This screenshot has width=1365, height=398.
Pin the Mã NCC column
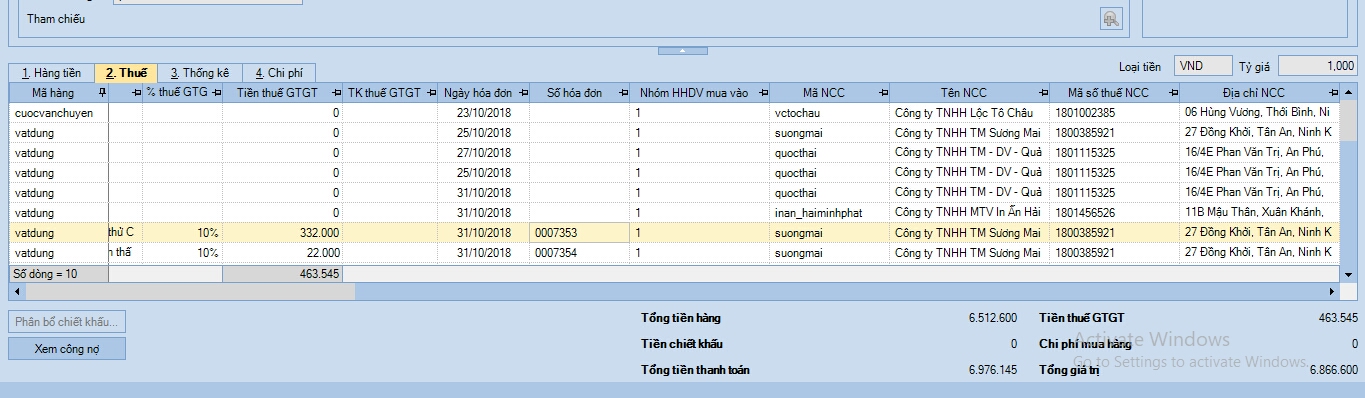point(883,93)
